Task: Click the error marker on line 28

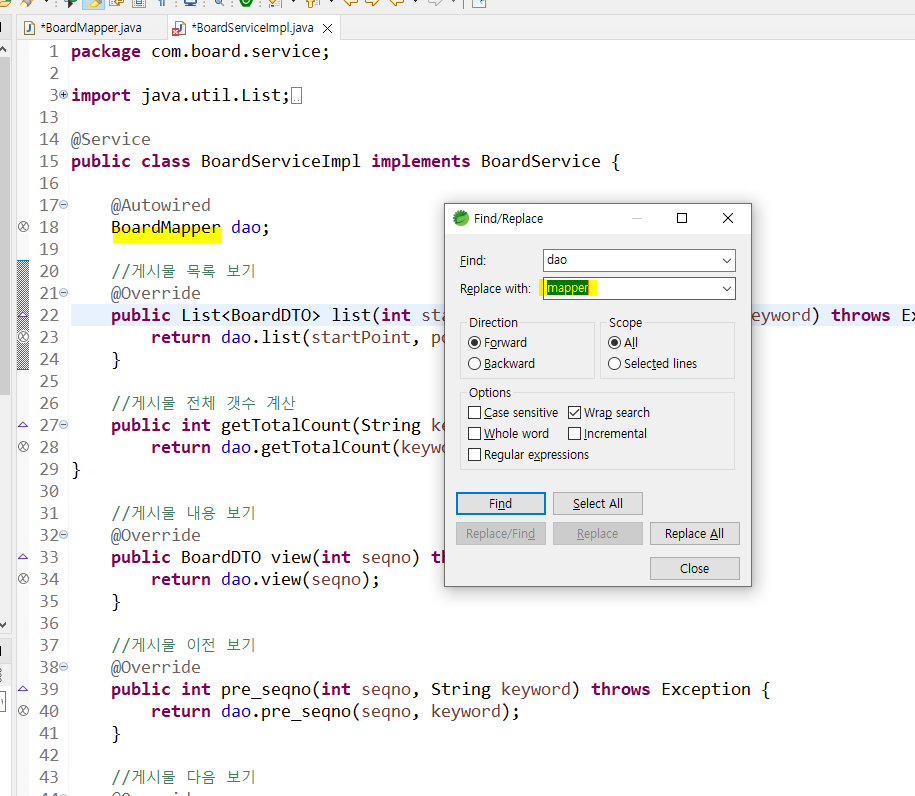Action: pyautogui.click(x=23, y=446)
